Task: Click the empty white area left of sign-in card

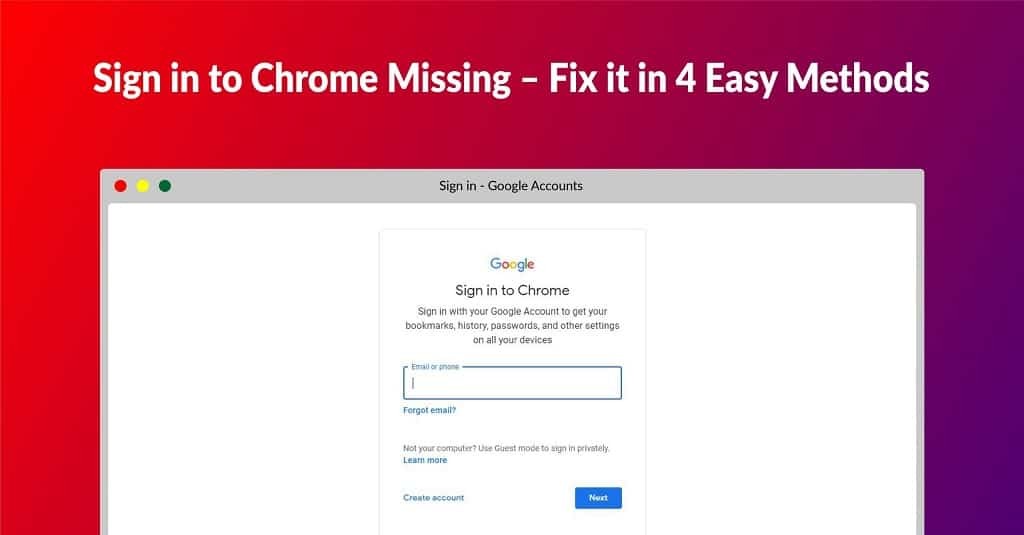Action: coord(243,366)
